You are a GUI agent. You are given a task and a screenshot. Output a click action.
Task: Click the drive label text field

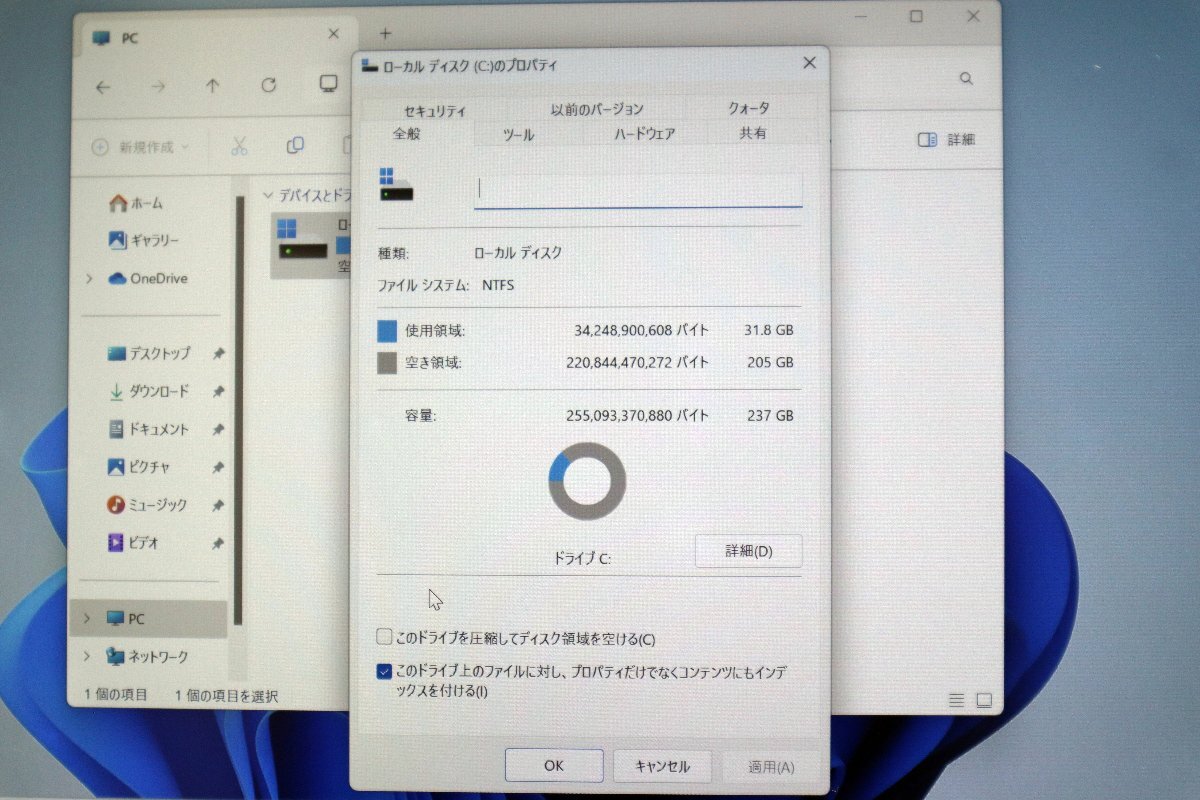point(638,189)
